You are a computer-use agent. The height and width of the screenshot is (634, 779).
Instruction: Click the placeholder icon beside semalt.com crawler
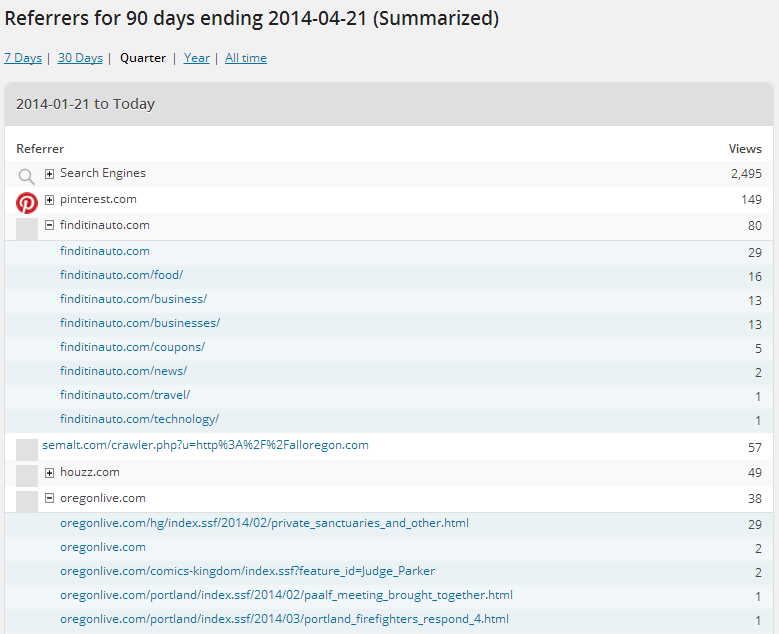pyautogui.click(x=27, y=450)
